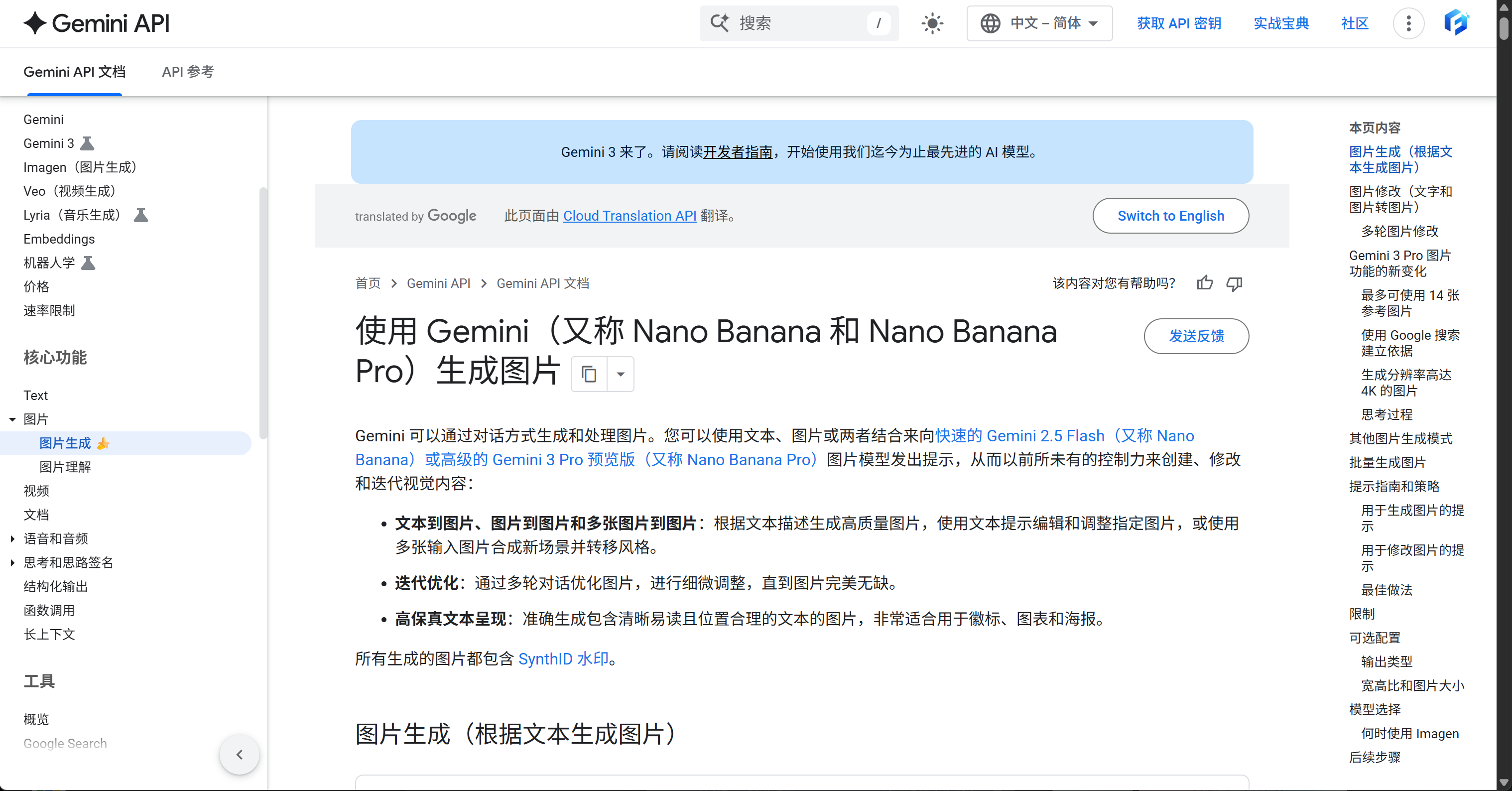Open 文档 sidebar item under 核心功能
The height and width of the screenshot is (791, 1512).
click(x=36, y=515)
